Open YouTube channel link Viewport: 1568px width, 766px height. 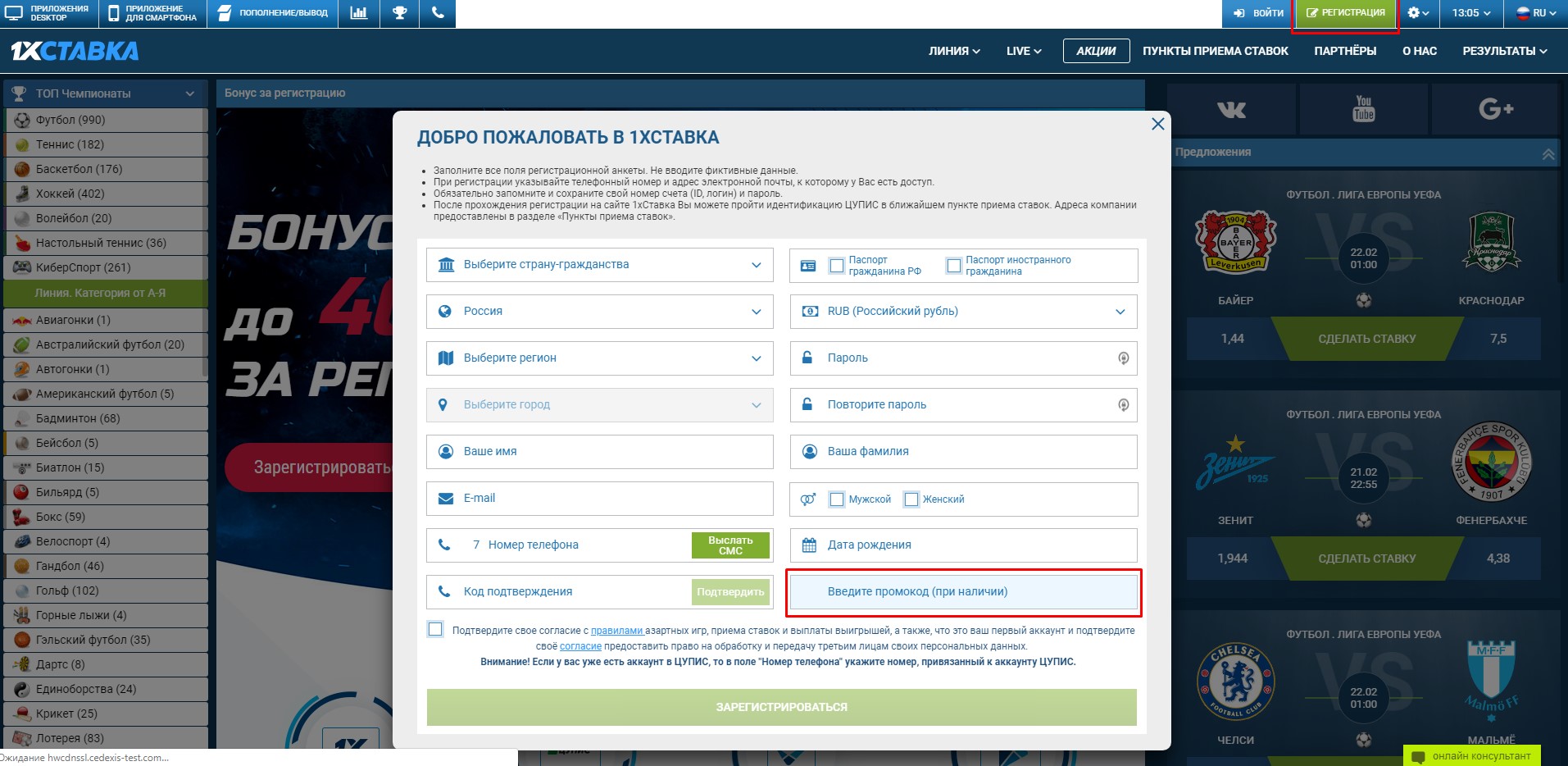click(x=1364, y=109)
